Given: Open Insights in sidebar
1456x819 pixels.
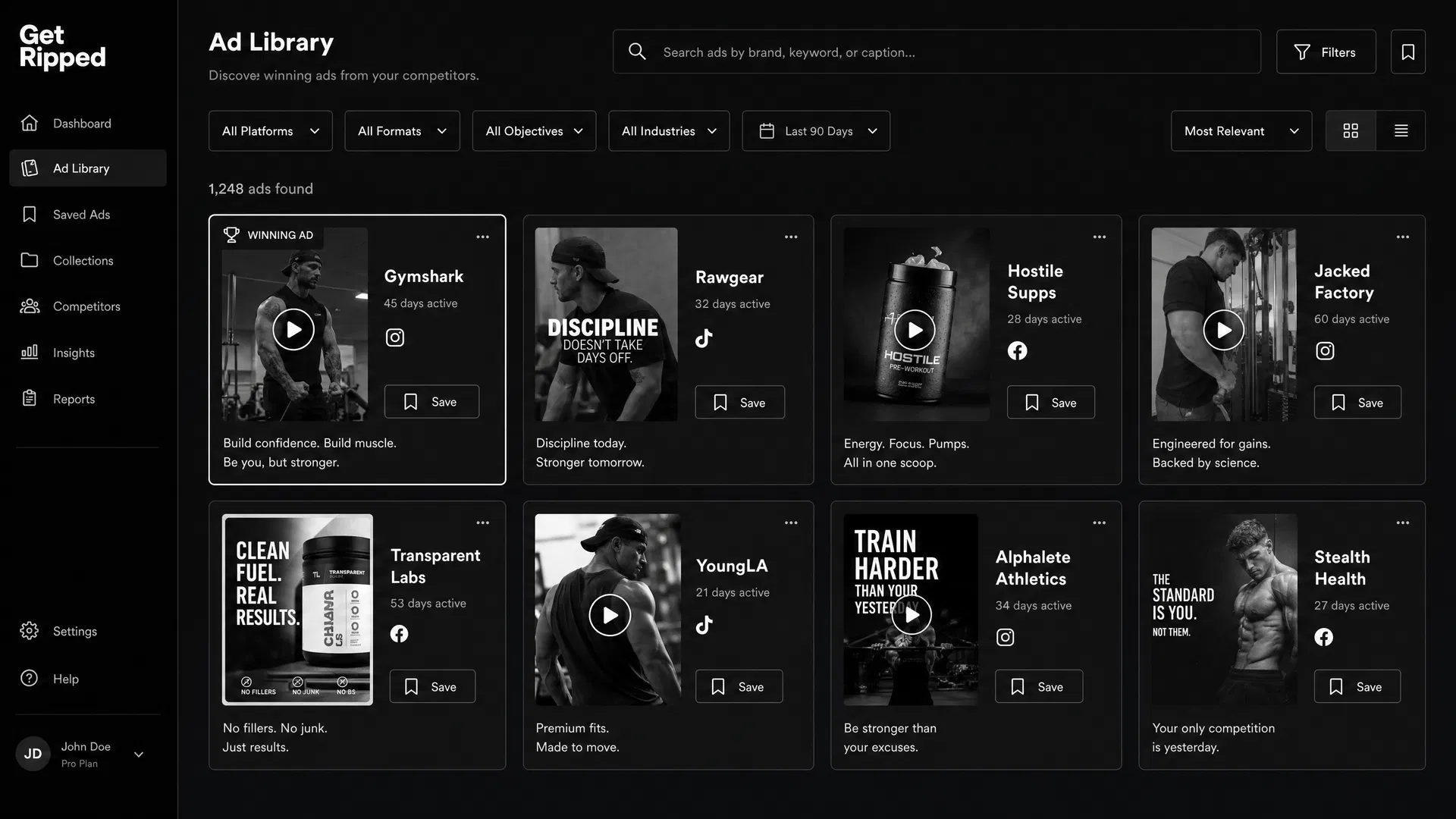Looking at the screenshot, I should point(88,353).
